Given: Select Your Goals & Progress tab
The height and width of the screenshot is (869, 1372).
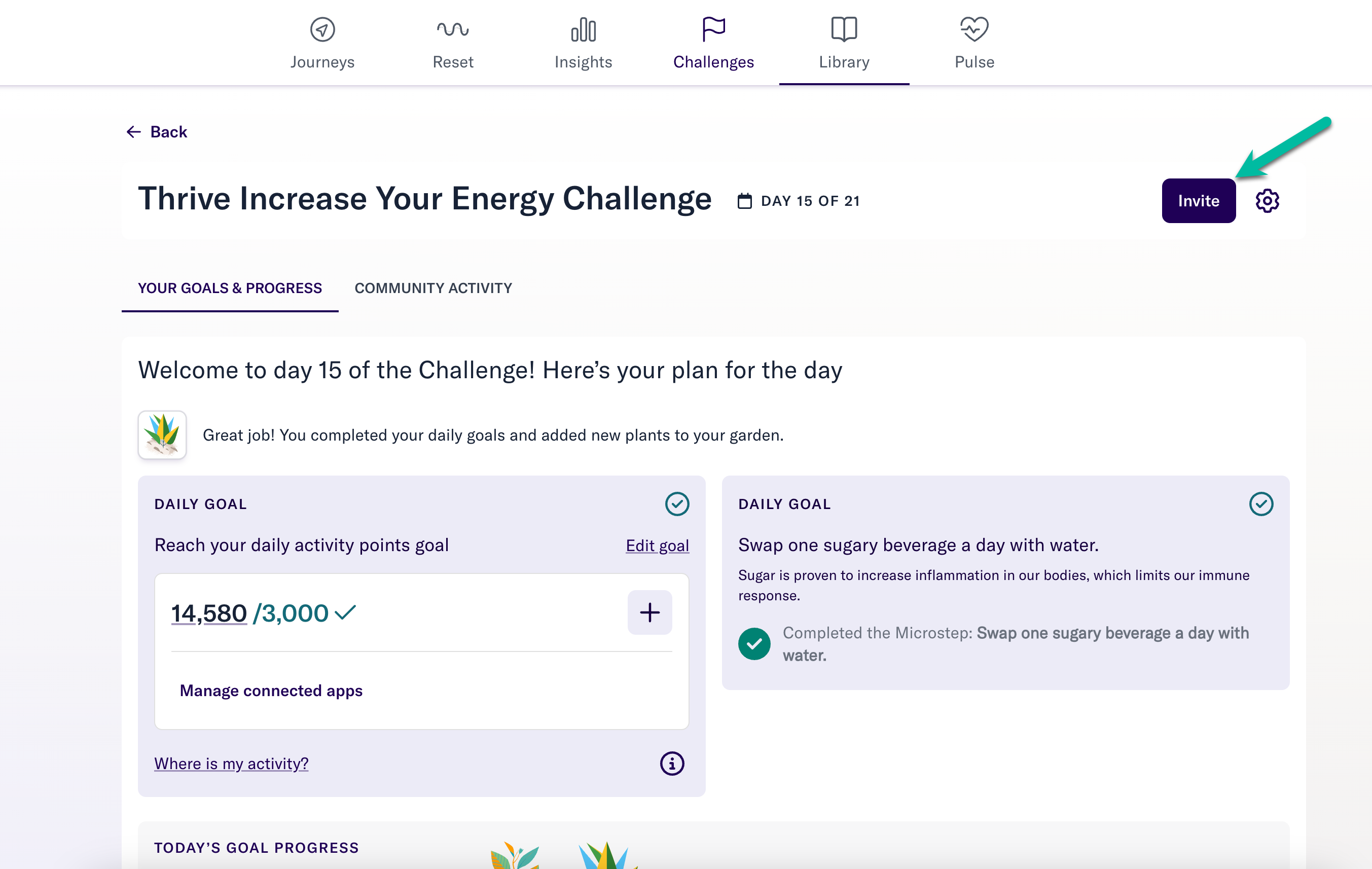Looking at the screenshot, I should pyautogui.click(x=230, y=288).
